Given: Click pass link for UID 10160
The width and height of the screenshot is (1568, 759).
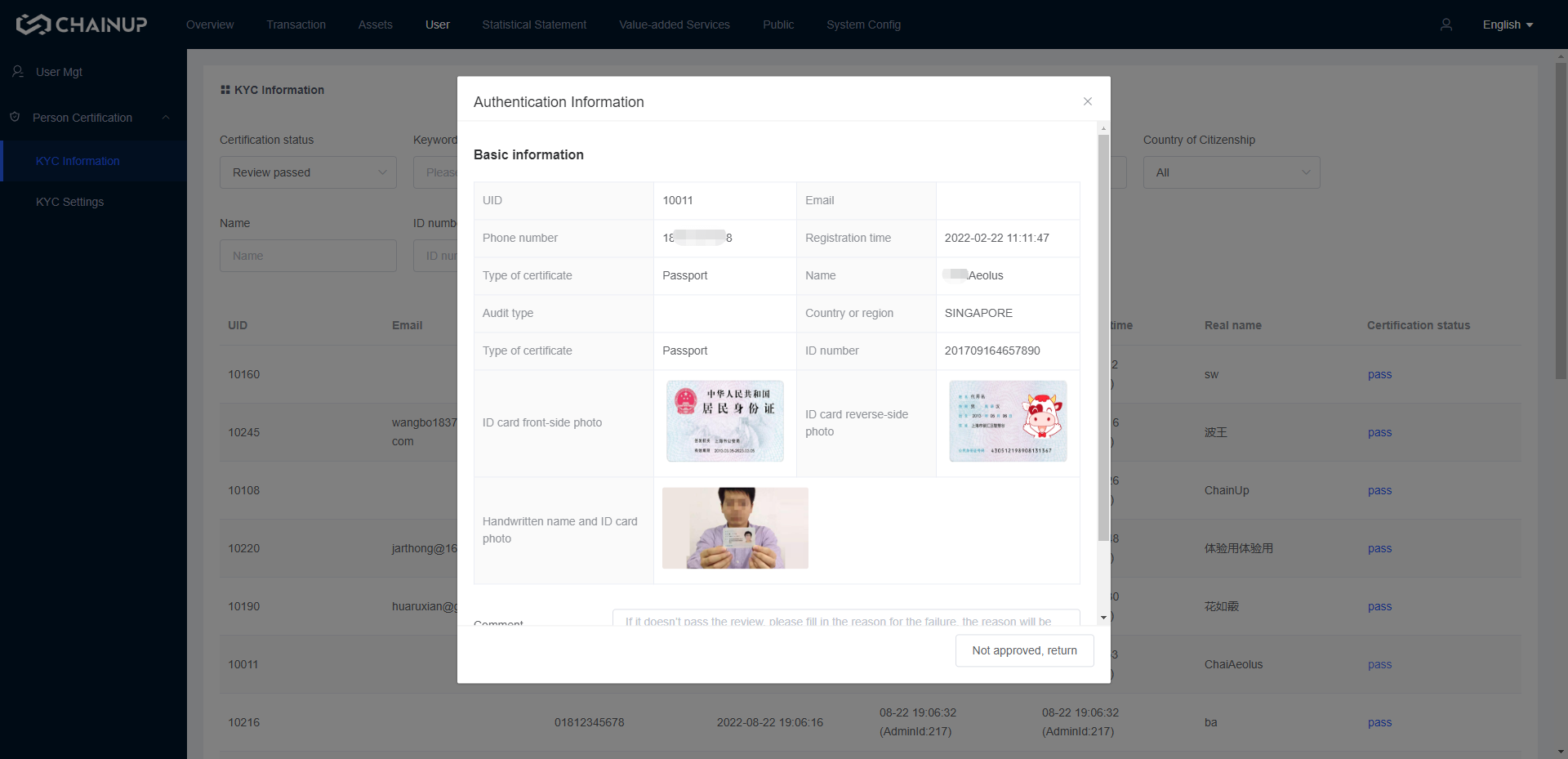Looking at the screenshot, I should click(1379, 374).
